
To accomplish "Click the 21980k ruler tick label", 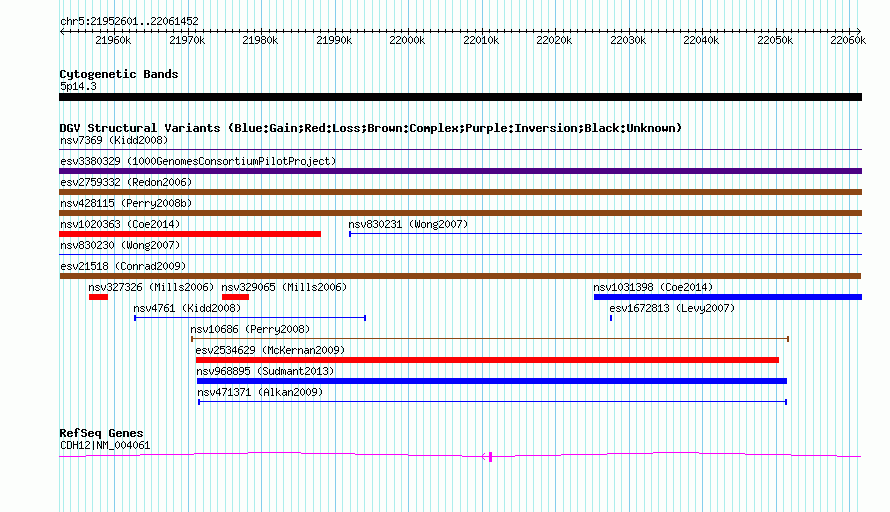I will pos(261,40).
